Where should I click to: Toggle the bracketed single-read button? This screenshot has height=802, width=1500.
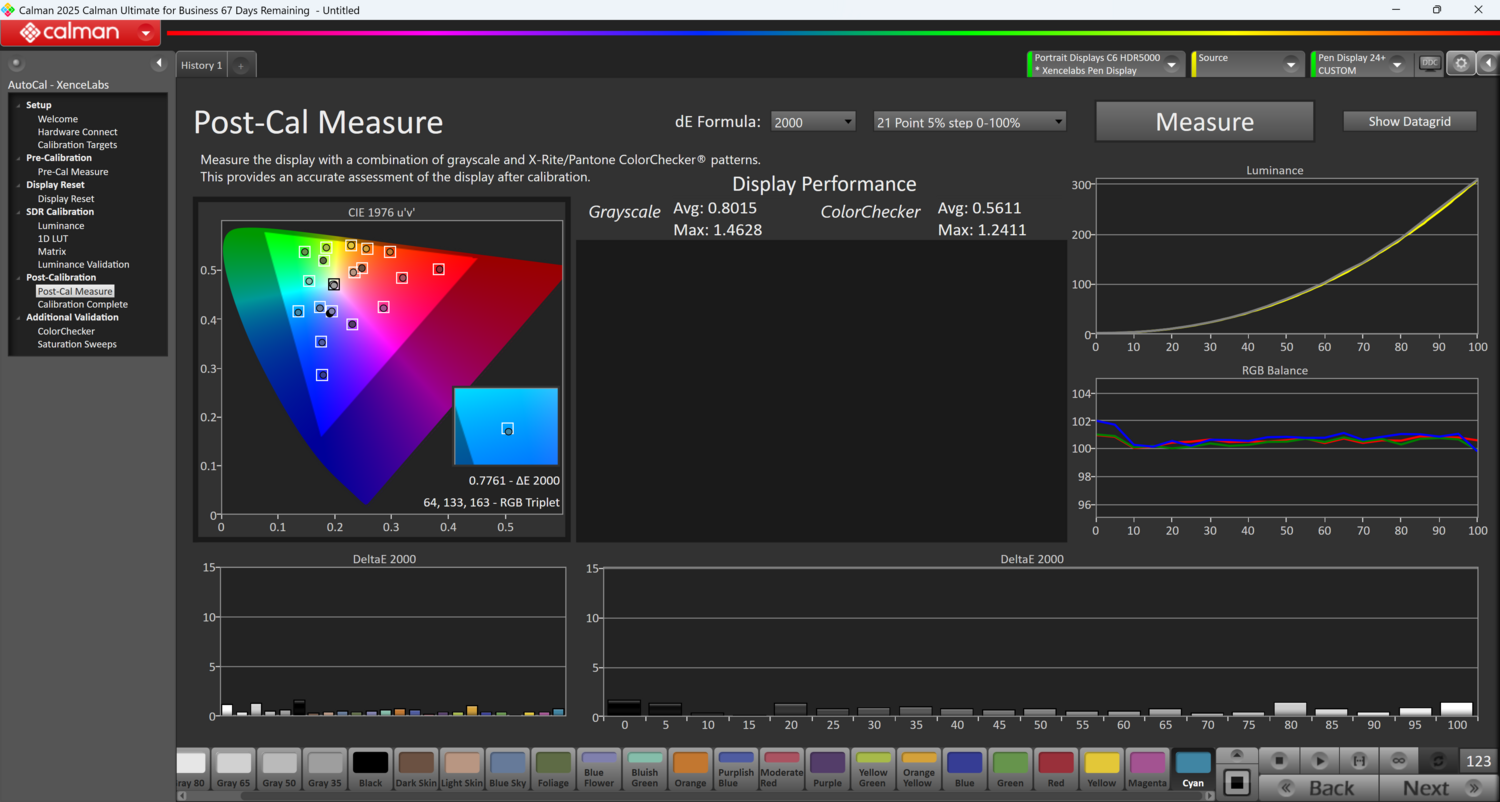coord(1359,761)
